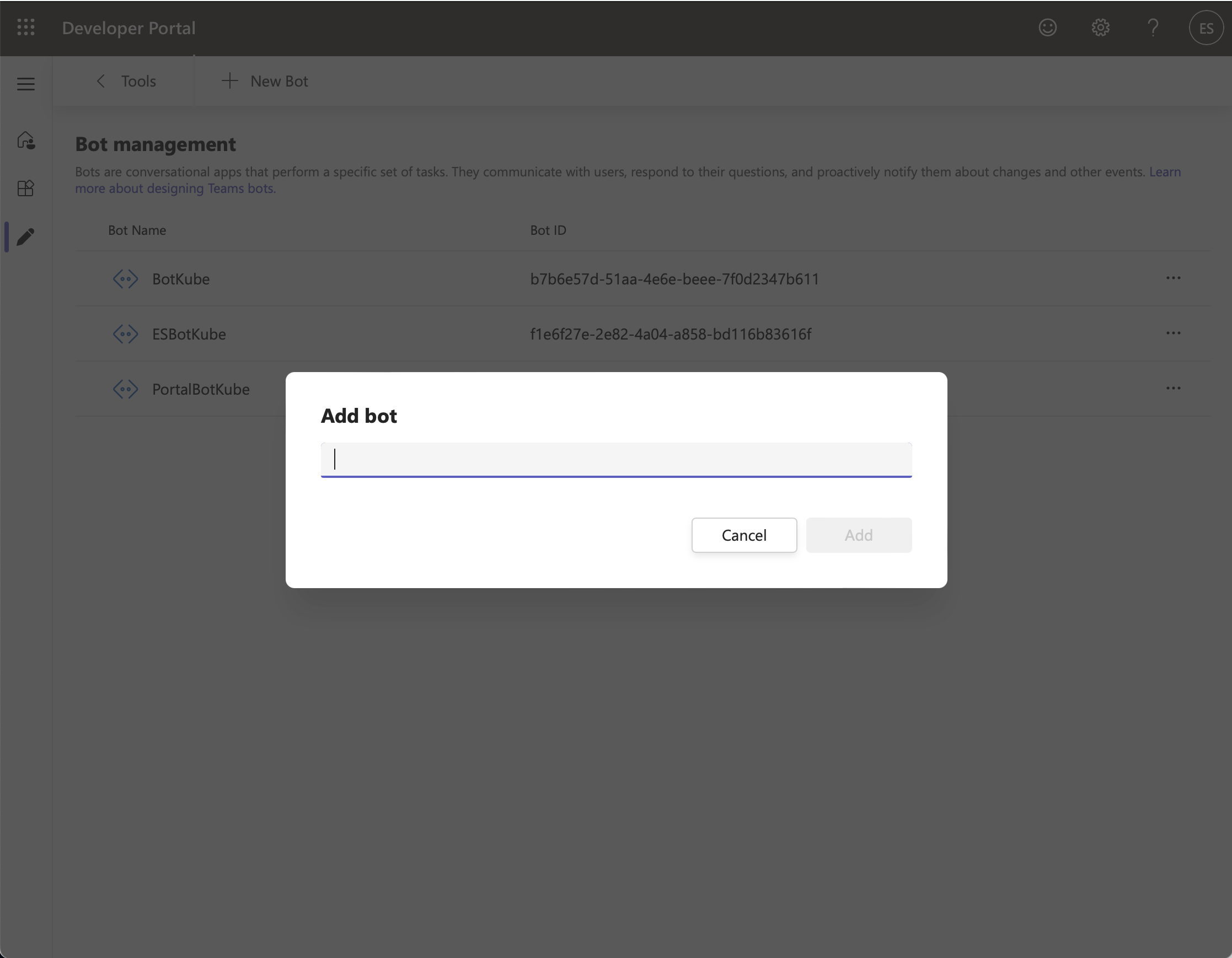
Task: Click the ESBotKube bot icon
Action: tap(125, 334)
